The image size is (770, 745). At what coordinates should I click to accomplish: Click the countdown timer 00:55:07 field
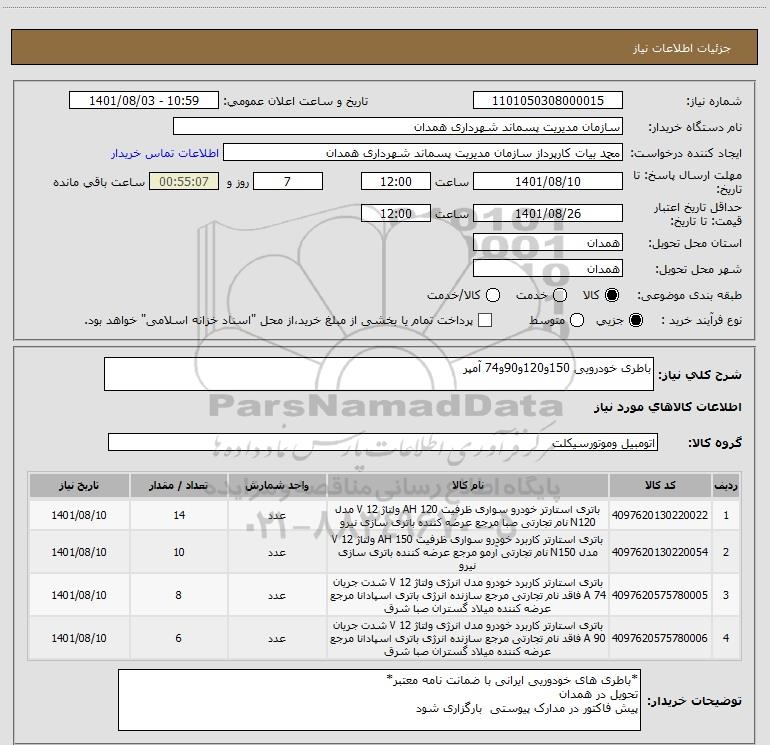pos(184,181)
